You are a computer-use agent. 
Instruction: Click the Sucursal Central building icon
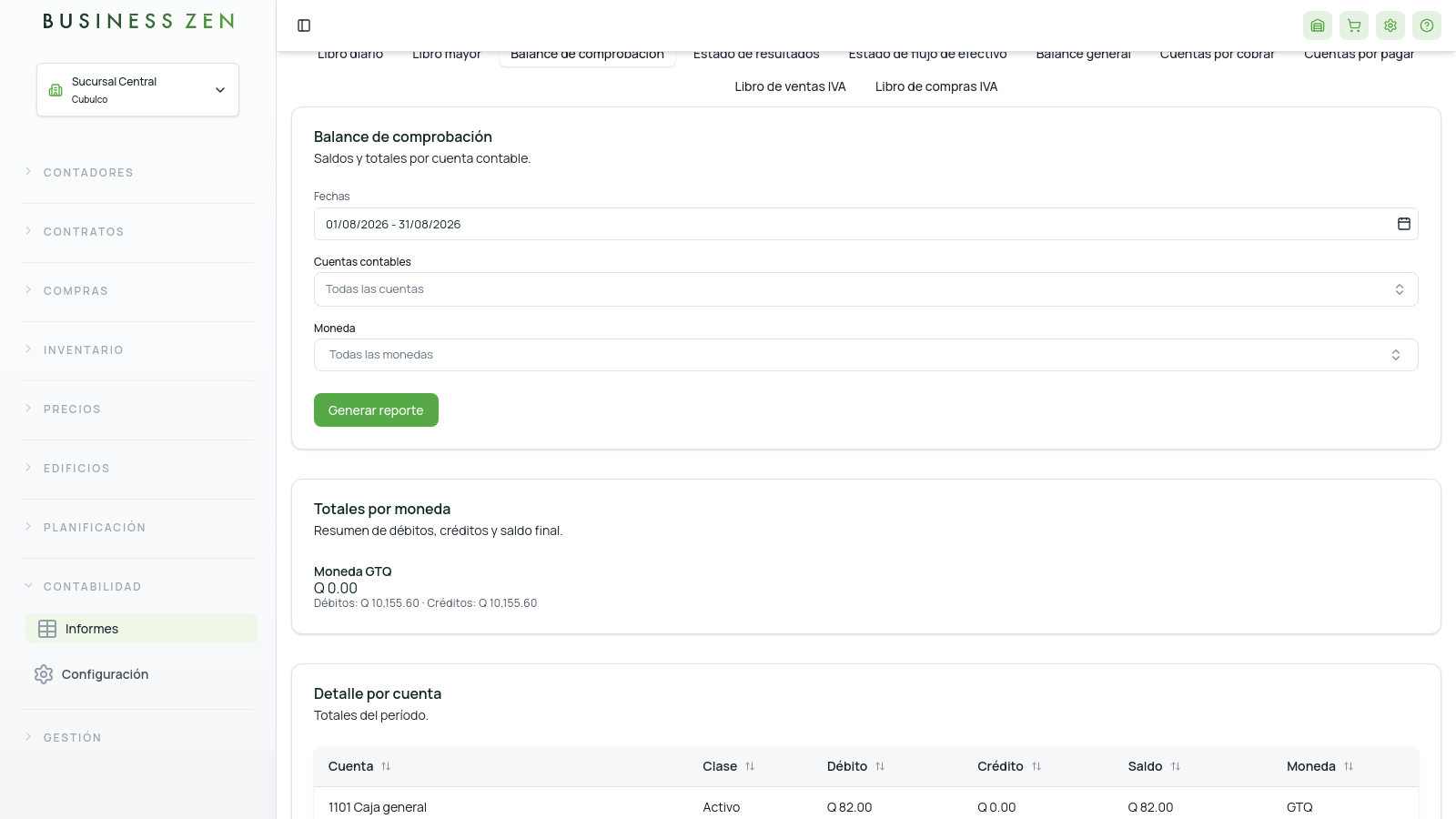[56, 90]
